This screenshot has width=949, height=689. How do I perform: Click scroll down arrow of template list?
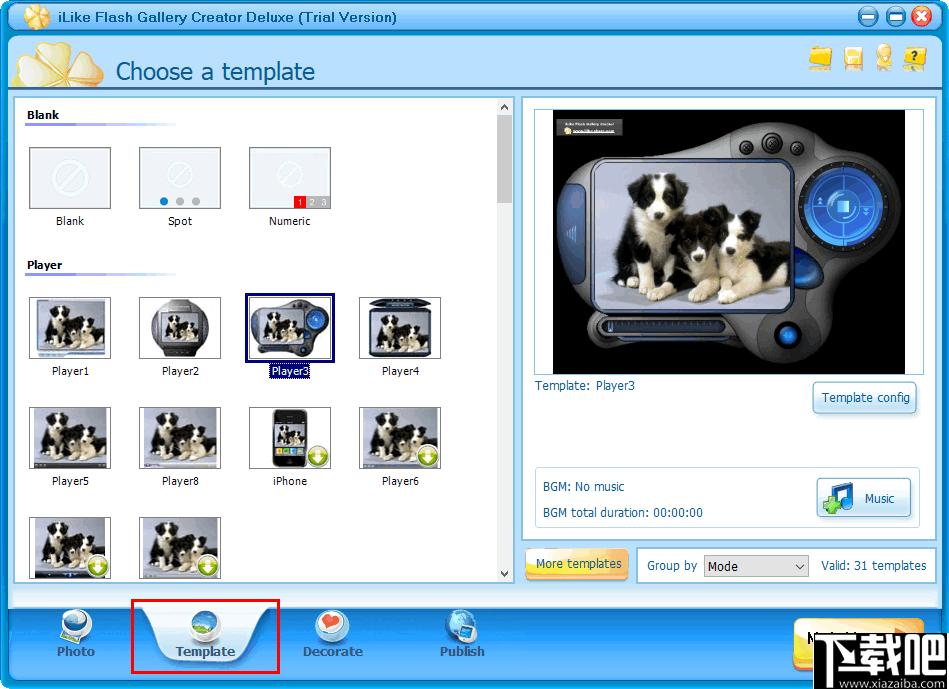click(505, 574)
